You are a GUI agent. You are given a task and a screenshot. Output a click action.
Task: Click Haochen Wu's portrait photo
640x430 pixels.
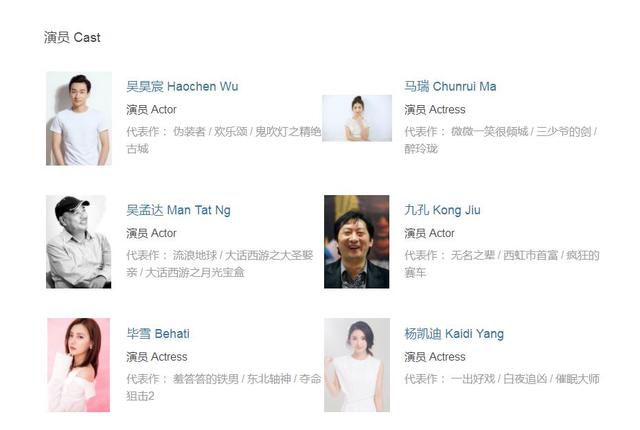79,119
